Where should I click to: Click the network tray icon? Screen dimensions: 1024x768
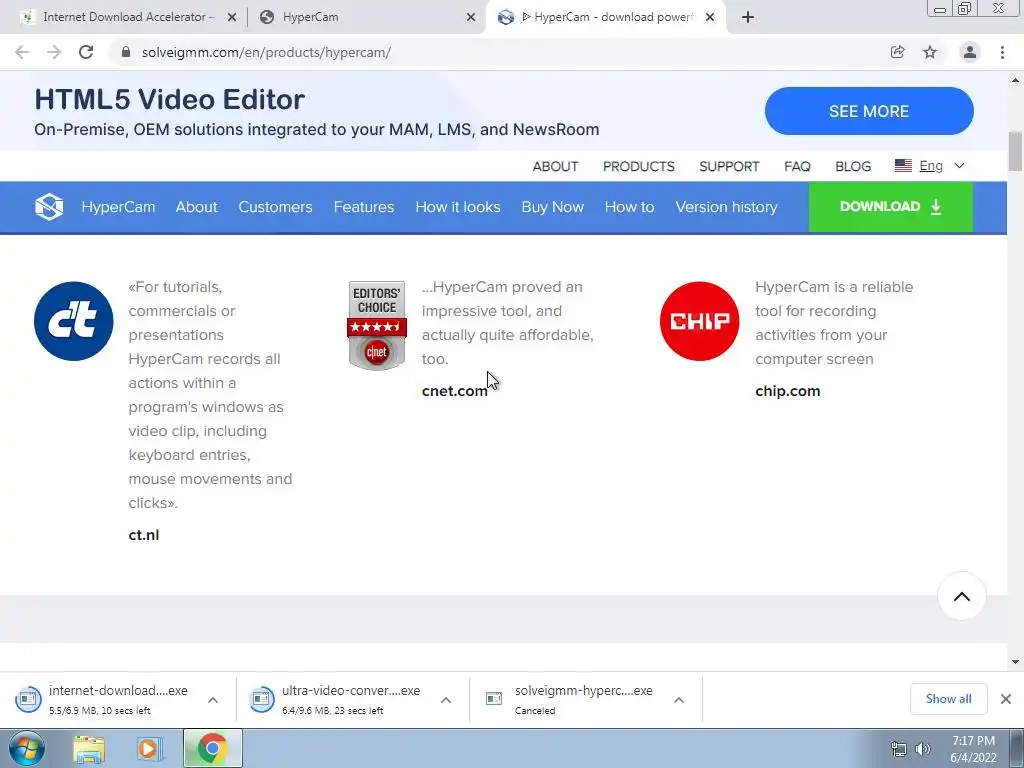(x=899, y=749)
